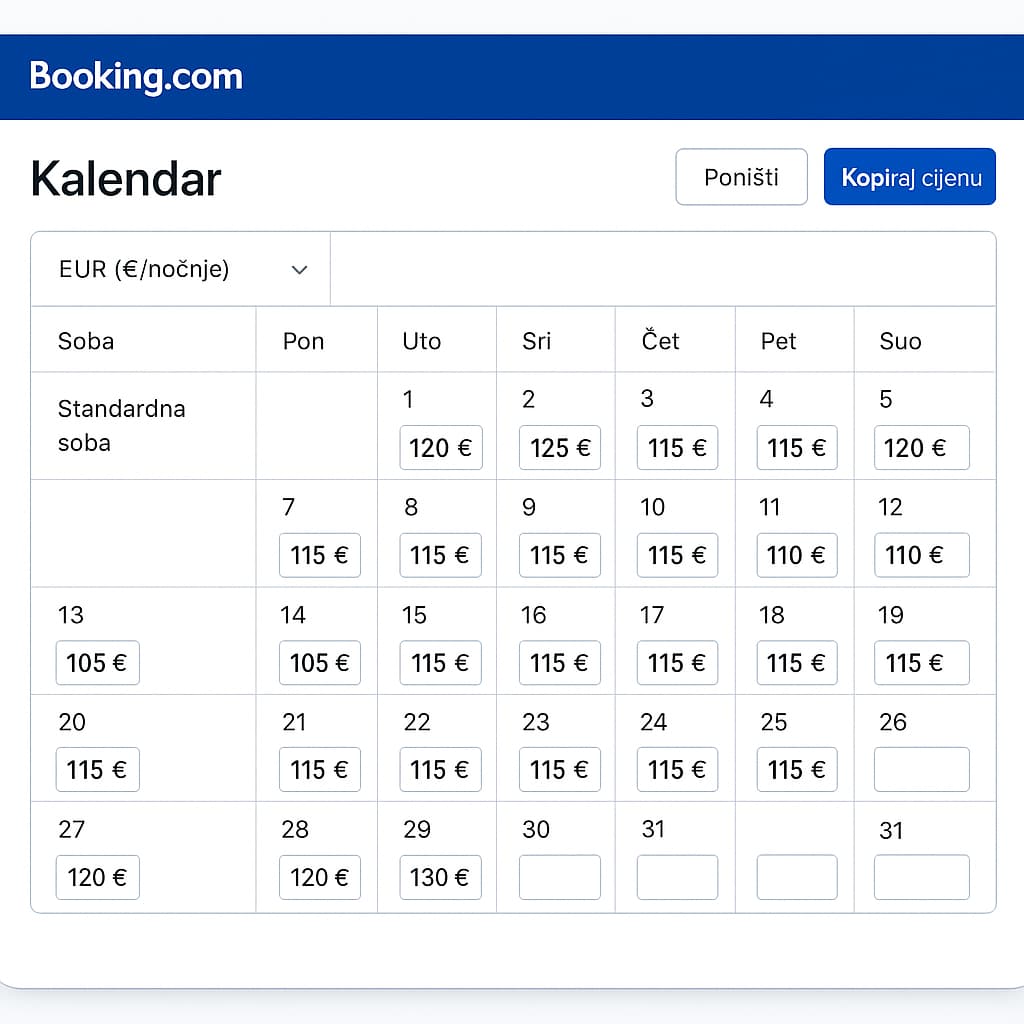Click the Booking.com logo
Screen dimensions: 1024x1024
pyautogui.click(x=136, y=77)
